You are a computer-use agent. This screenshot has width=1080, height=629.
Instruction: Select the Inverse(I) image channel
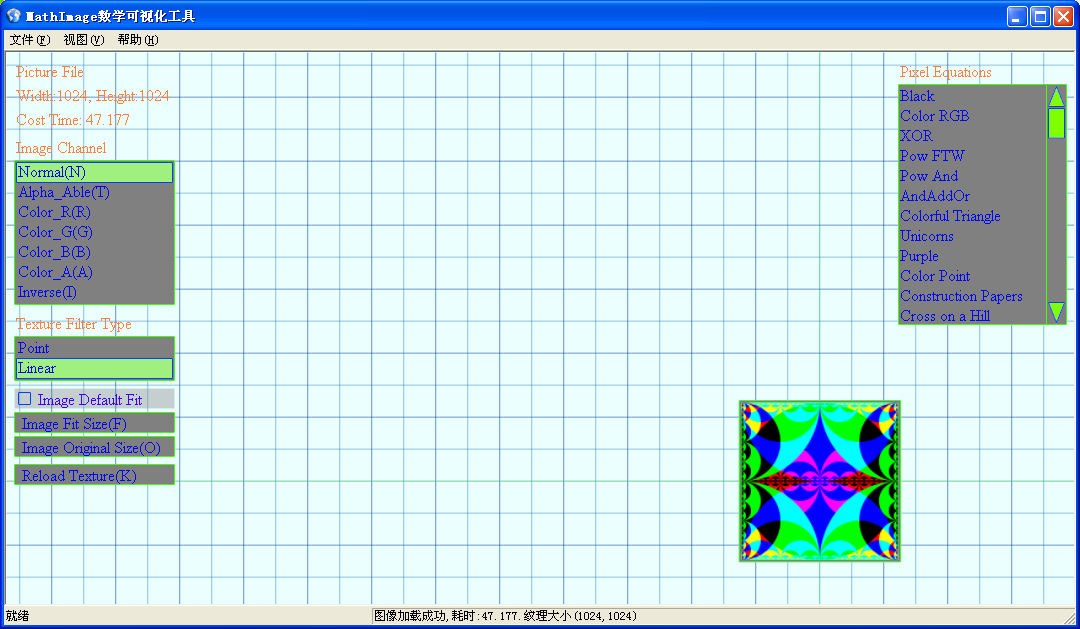[x=94, y=292]
